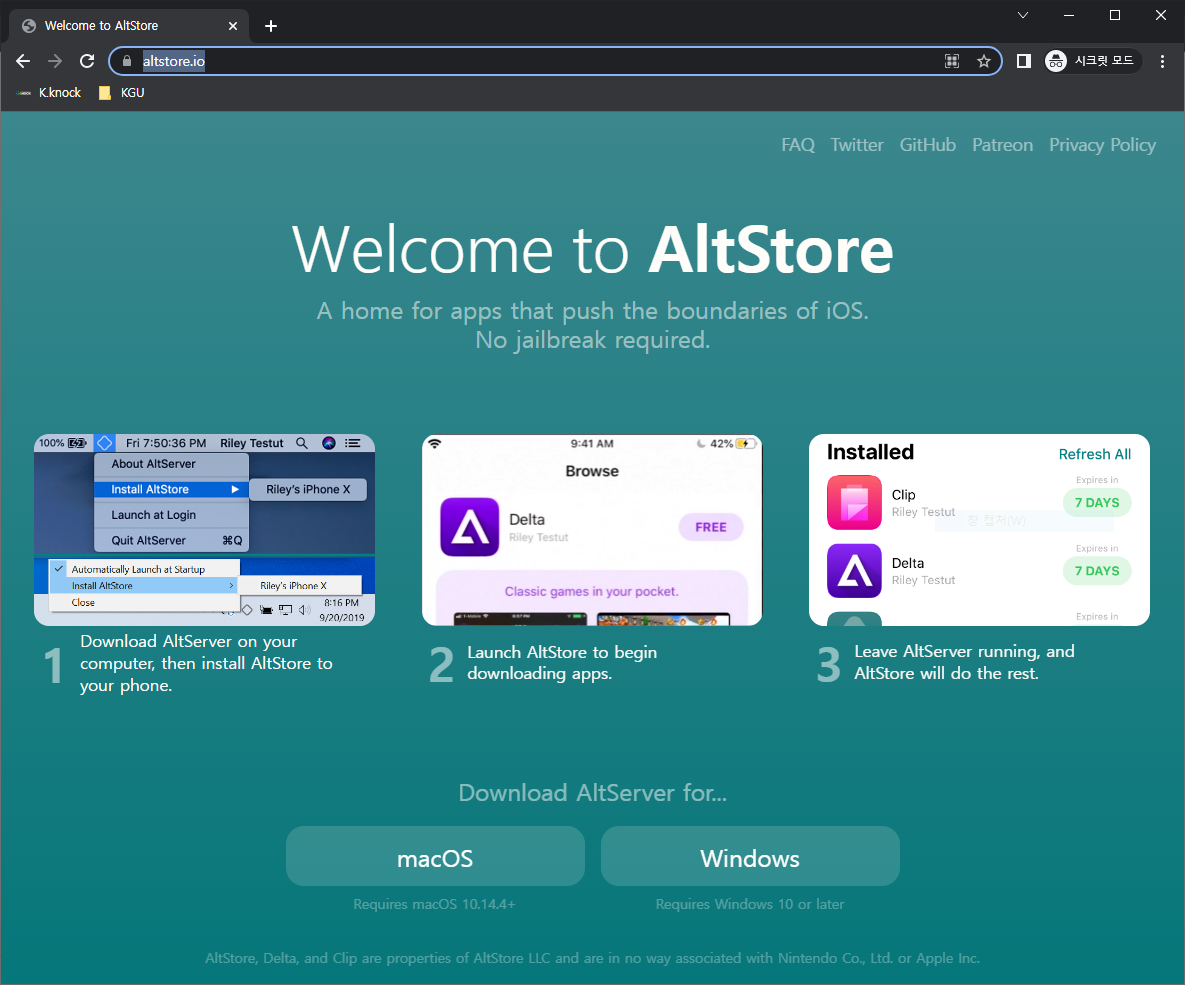Screen dimensions: 1185x985
Task: Open the FAQ link
Action: coord(798,144)
